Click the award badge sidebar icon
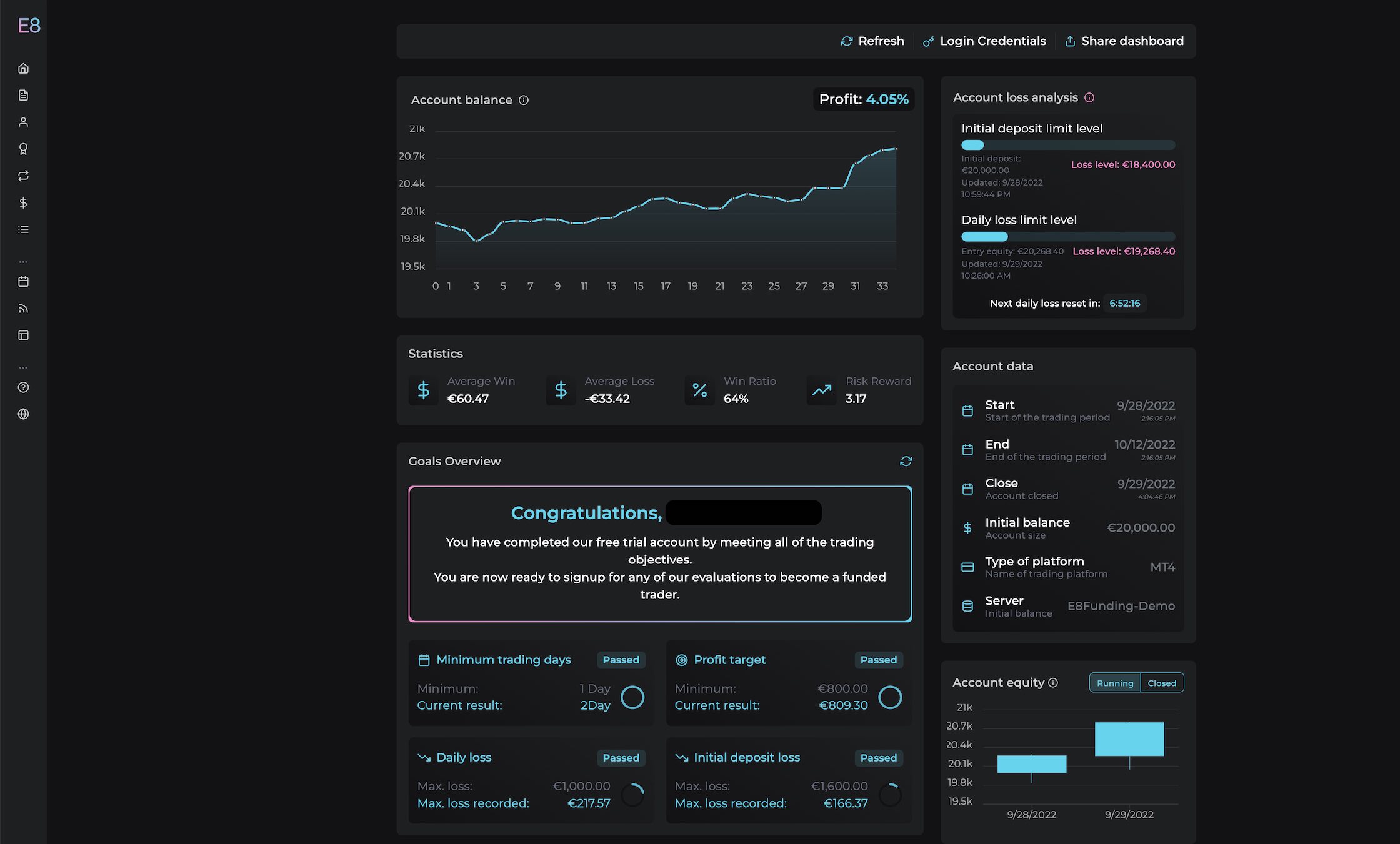1400x844 pixels. coord(23,149)
